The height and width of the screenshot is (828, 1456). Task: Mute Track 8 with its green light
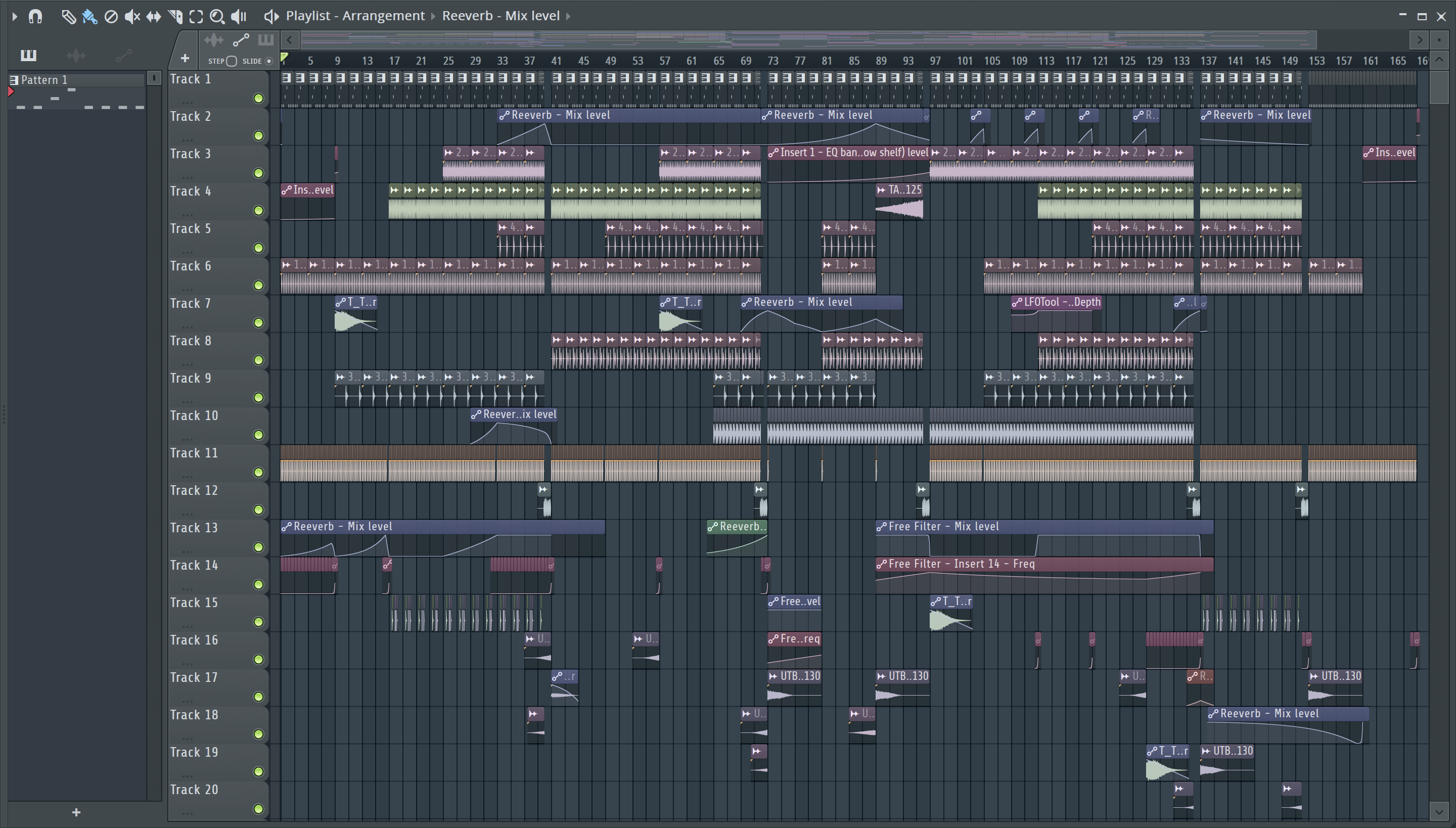[258, 360]
